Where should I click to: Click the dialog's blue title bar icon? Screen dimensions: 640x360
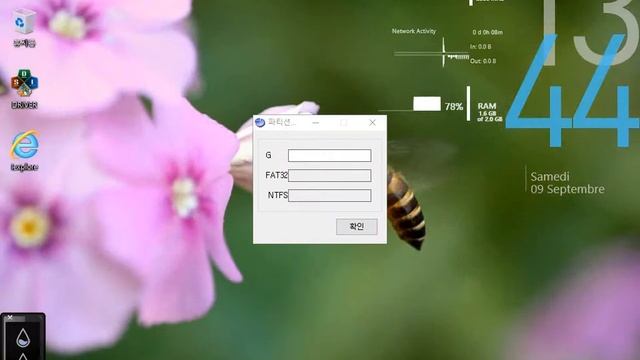pyautogui.click(x=260, y=122)
